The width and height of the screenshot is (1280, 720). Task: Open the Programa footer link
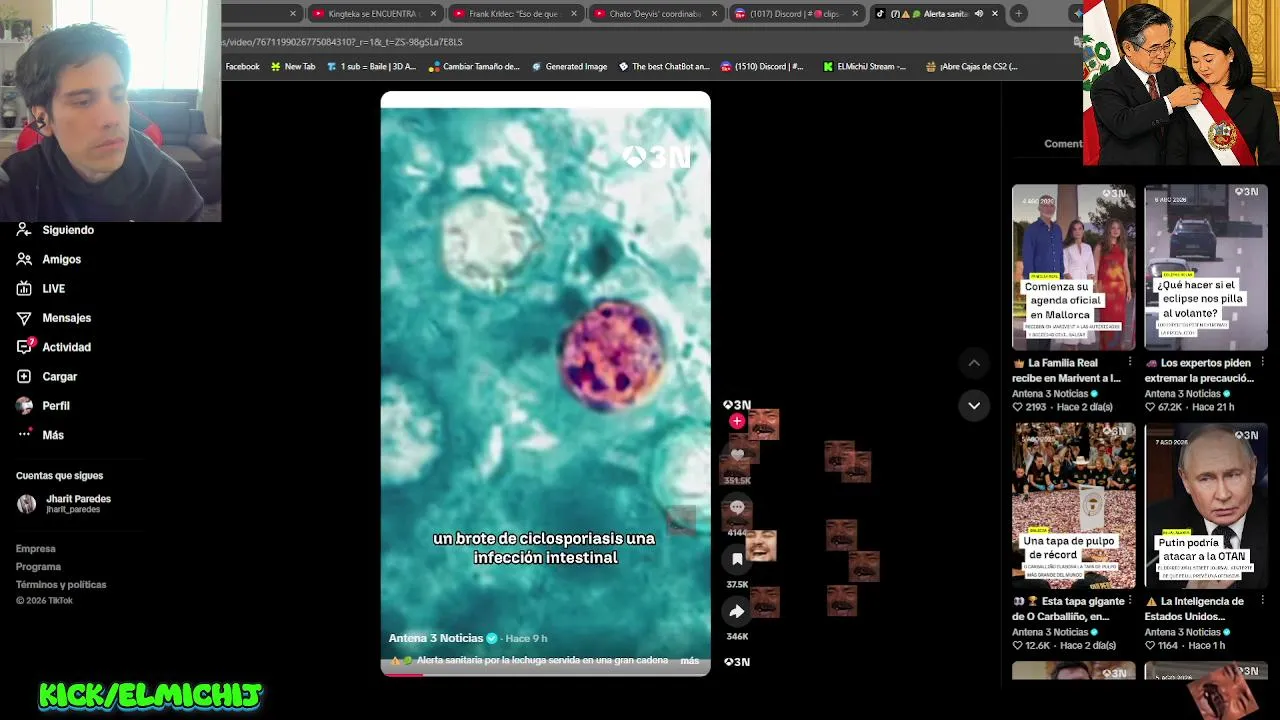click(38, 567)
